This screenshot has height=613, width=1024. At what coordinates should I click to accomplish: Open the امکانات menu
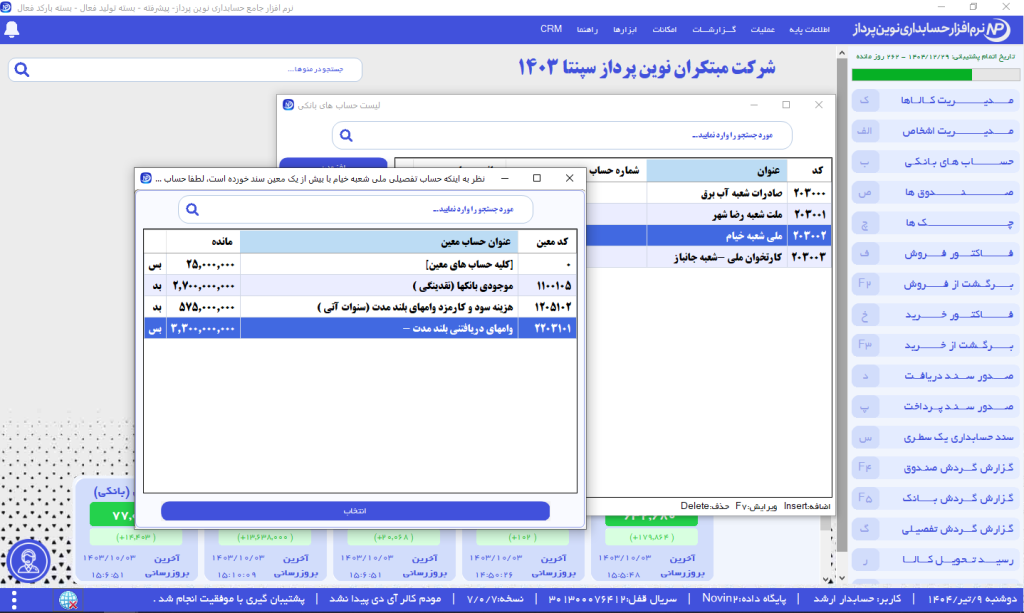click(x=664, y=29)
